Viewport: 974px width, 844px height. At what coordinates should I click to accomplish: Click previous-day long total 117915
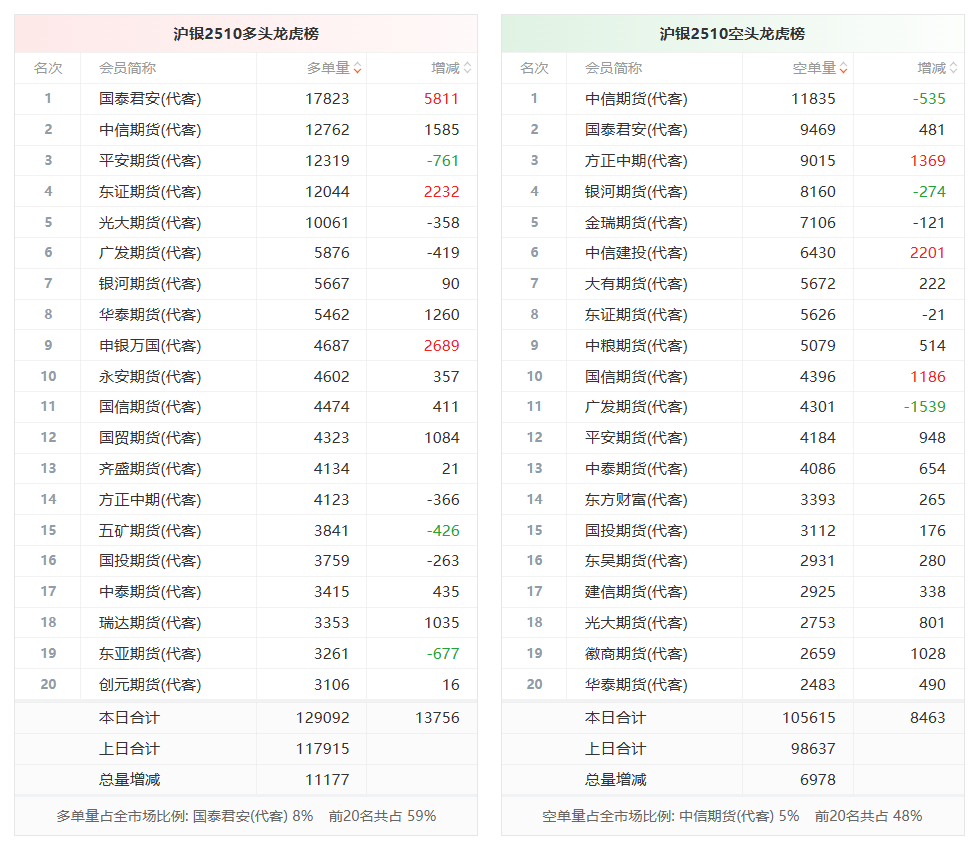point(323,749)
